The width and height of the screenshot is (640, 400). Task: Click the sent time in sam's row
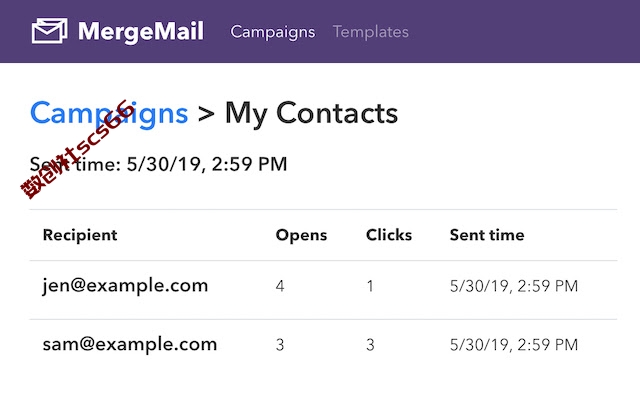(514, 345)
